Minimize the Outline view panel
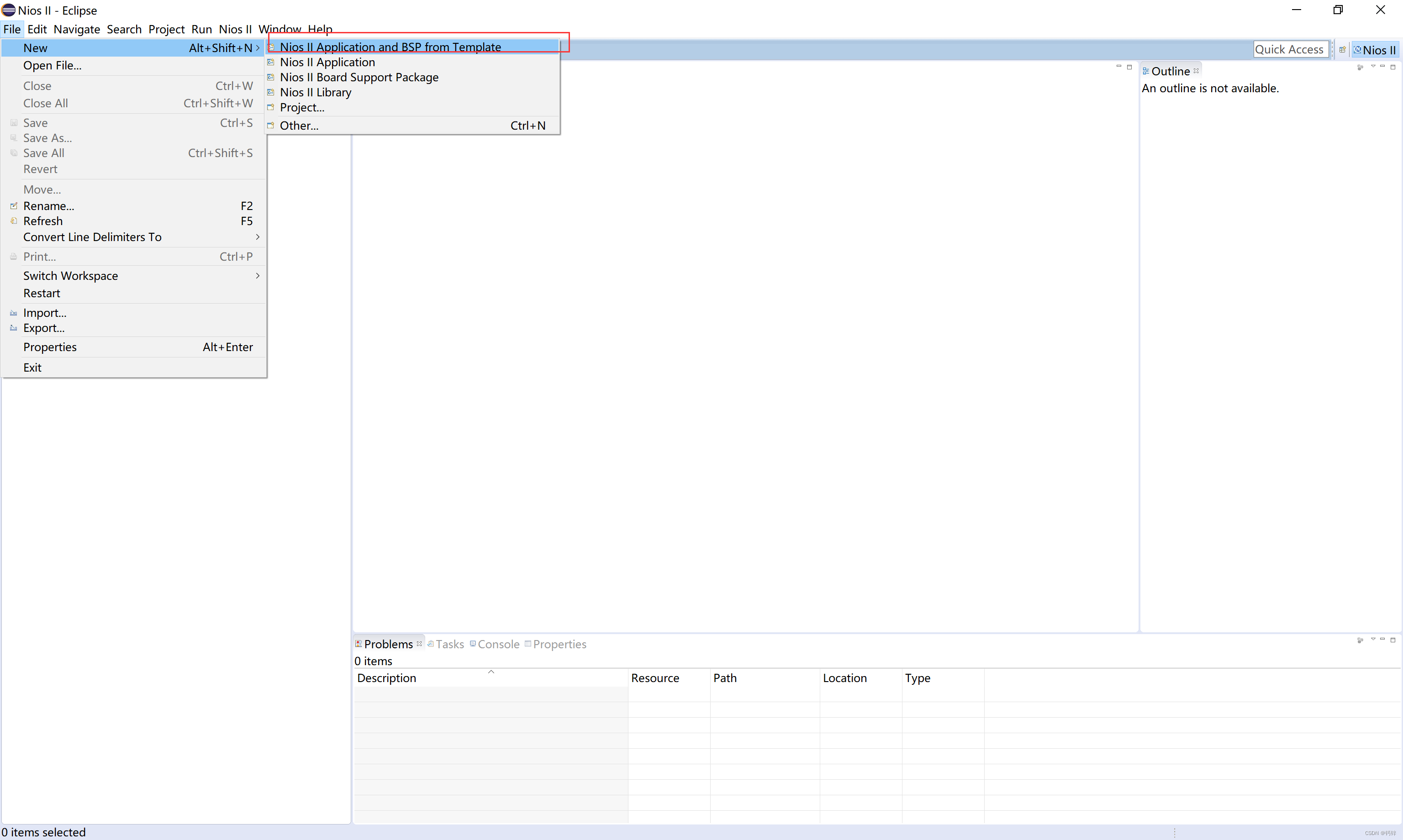The height and width of the screenshot is (840, 1403). (1382, 67)
